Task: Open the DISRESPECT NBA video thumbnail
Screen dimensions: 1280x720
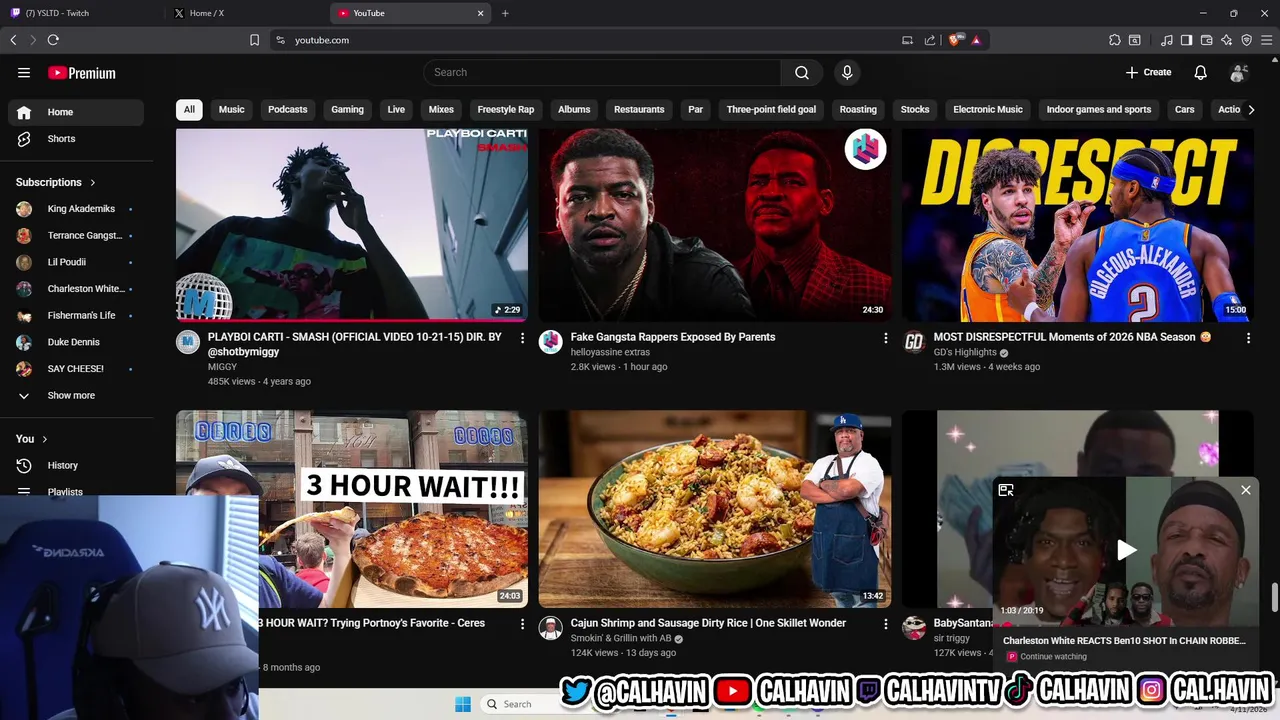Action: click(x=1077, y=225)
